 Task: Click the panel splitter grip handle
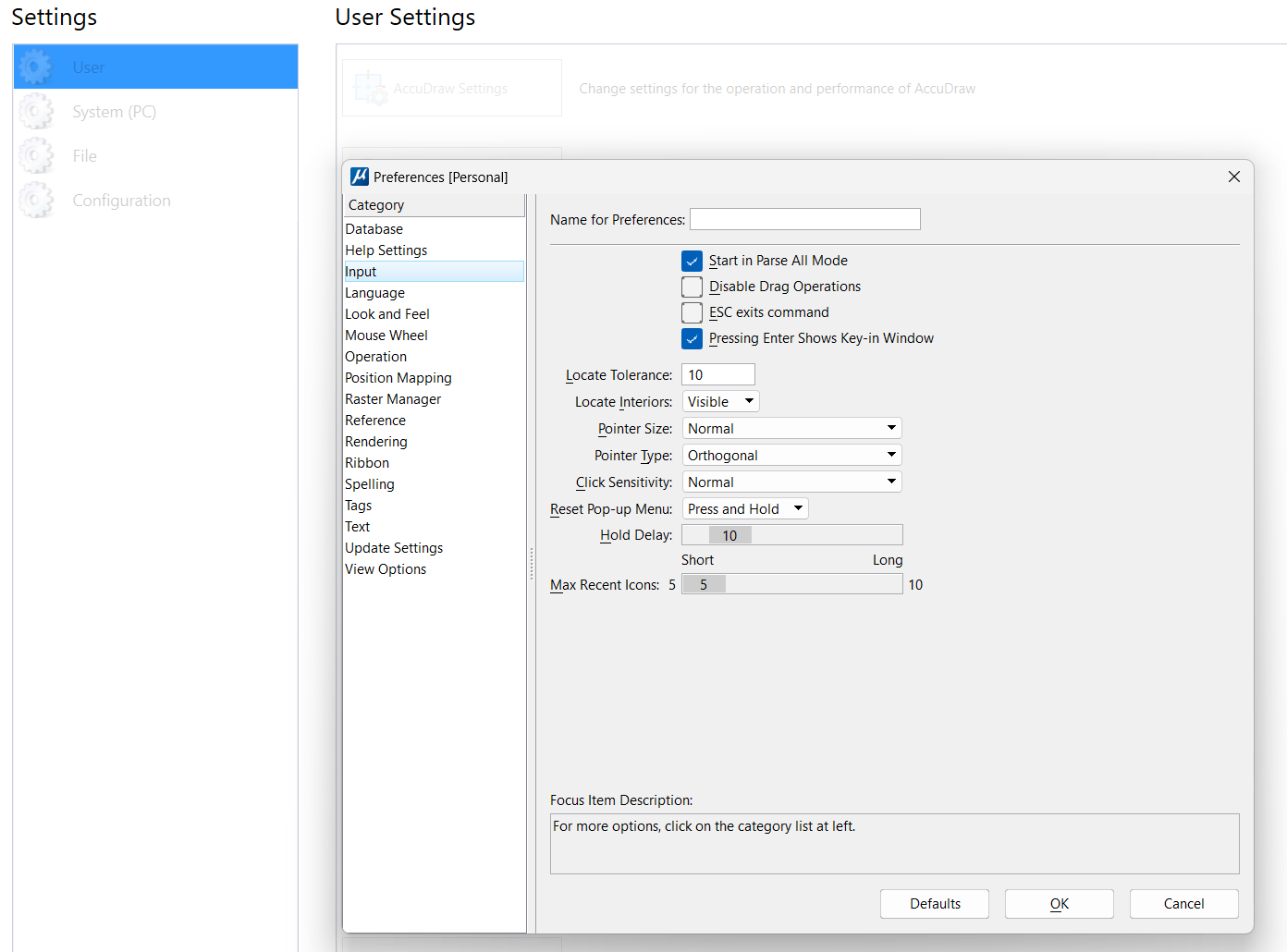click(532, 564)
